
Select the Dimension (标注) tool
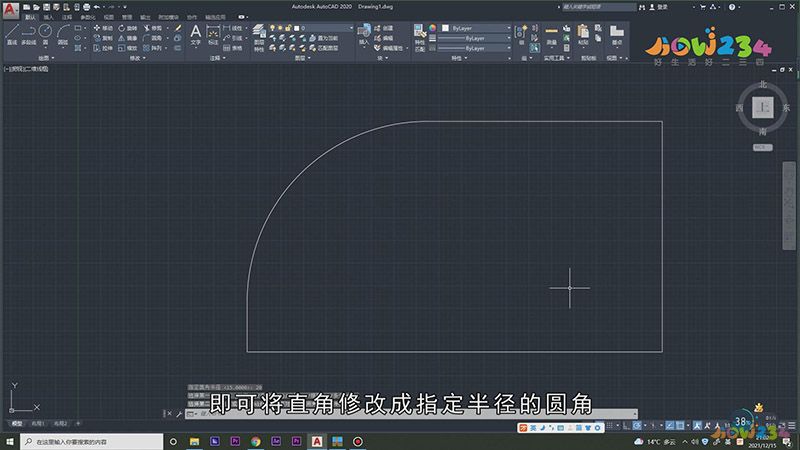pos(213,35)
